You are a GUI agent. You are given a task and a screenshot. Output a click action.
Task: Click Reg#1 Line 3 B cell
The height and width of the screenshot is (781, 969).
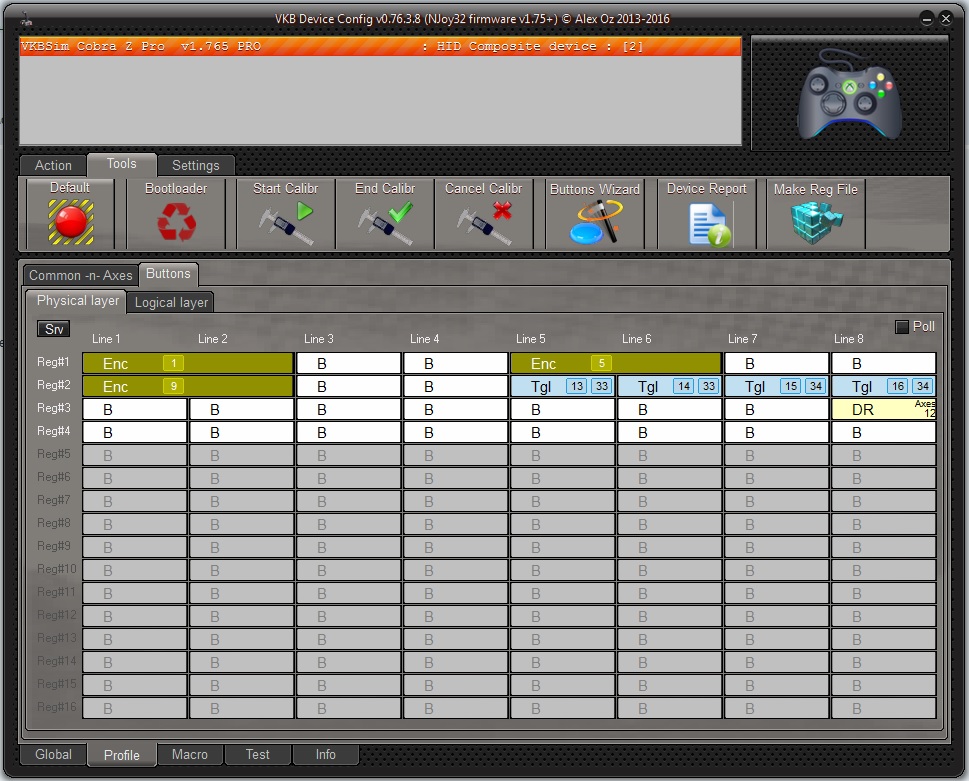(349, 363)
